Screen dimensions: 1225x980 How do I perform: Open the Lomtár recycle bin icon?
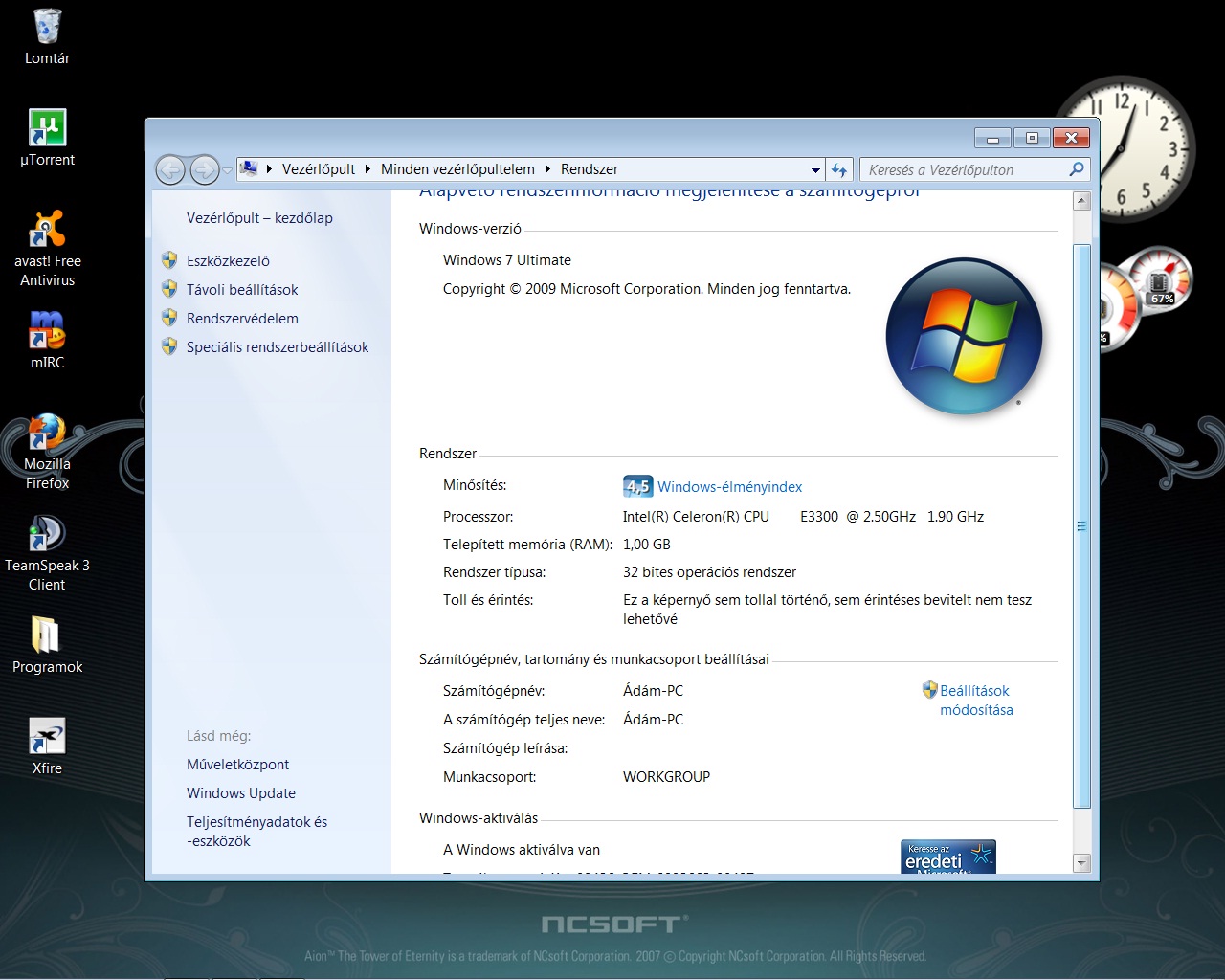coord(47,38)
